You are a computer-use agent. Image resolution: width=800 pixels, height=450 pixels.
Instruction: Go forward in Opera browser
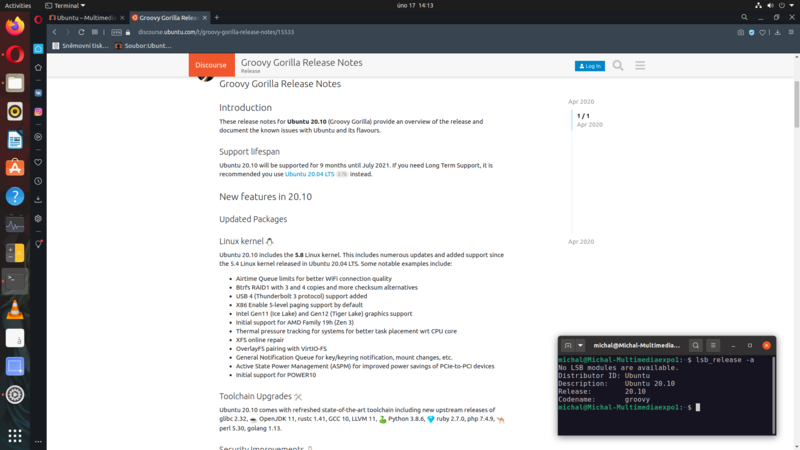click(67, 32)
